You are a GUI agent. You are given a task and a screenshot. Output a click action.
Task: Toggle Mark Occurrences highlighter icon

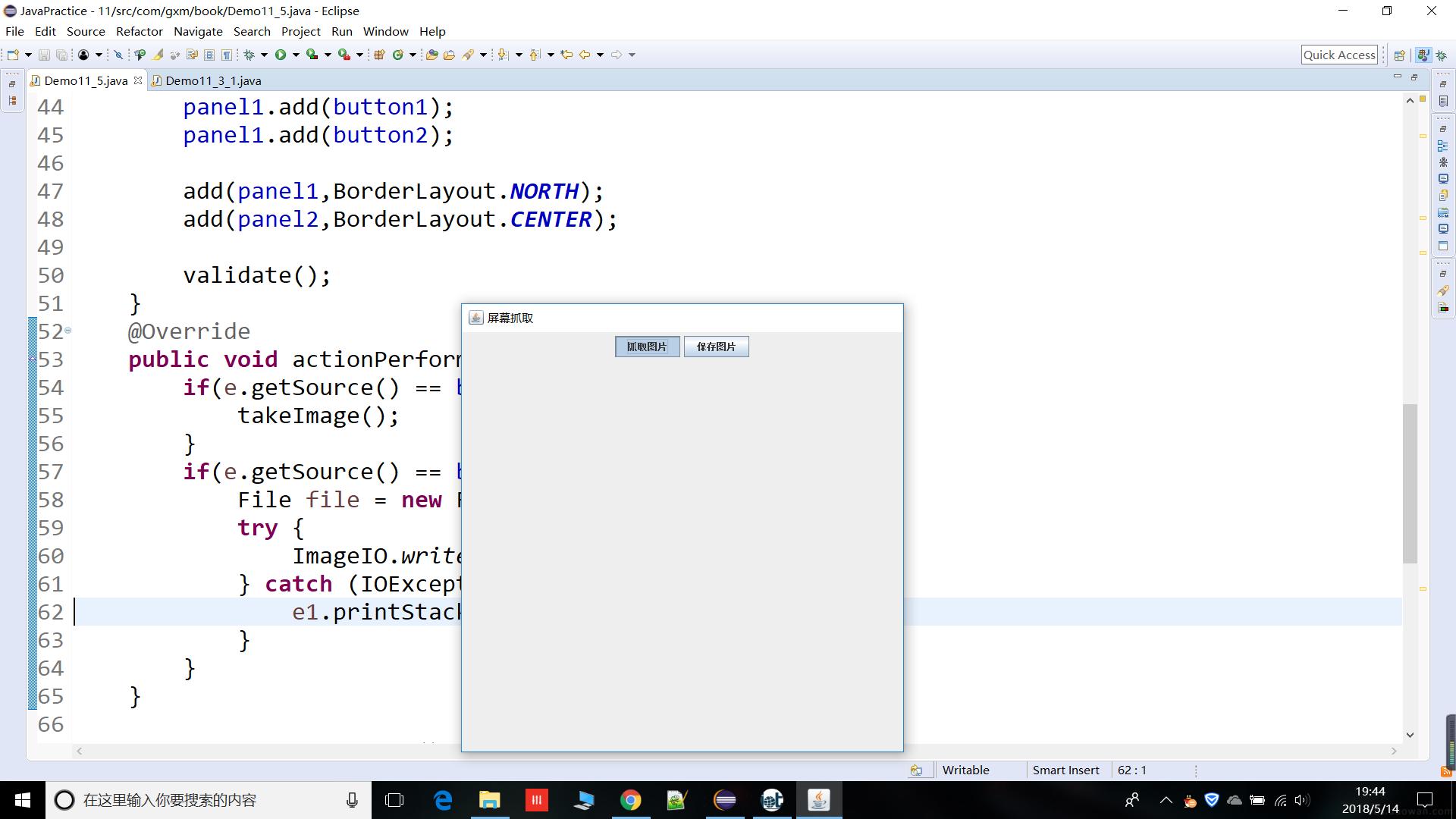coord(158,55)
